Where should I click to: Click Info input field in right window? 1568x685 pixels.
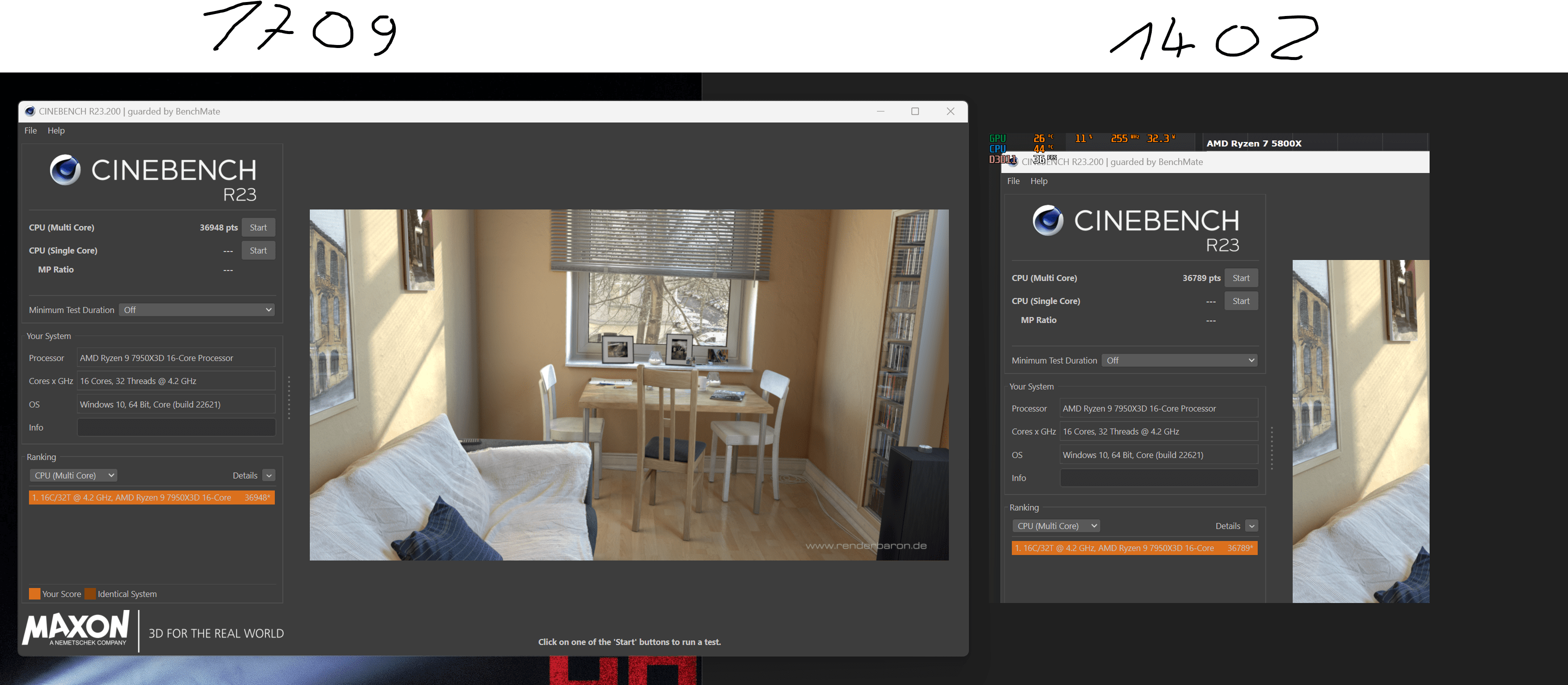pyautogui.click(x=1158, y=478)
